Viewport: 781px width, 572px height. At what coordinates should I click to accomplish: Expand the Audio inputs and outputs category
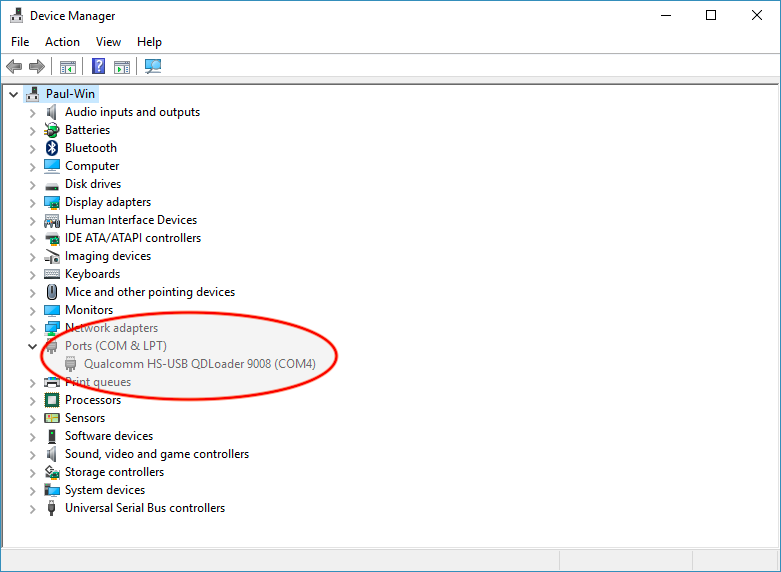[32, 113]
